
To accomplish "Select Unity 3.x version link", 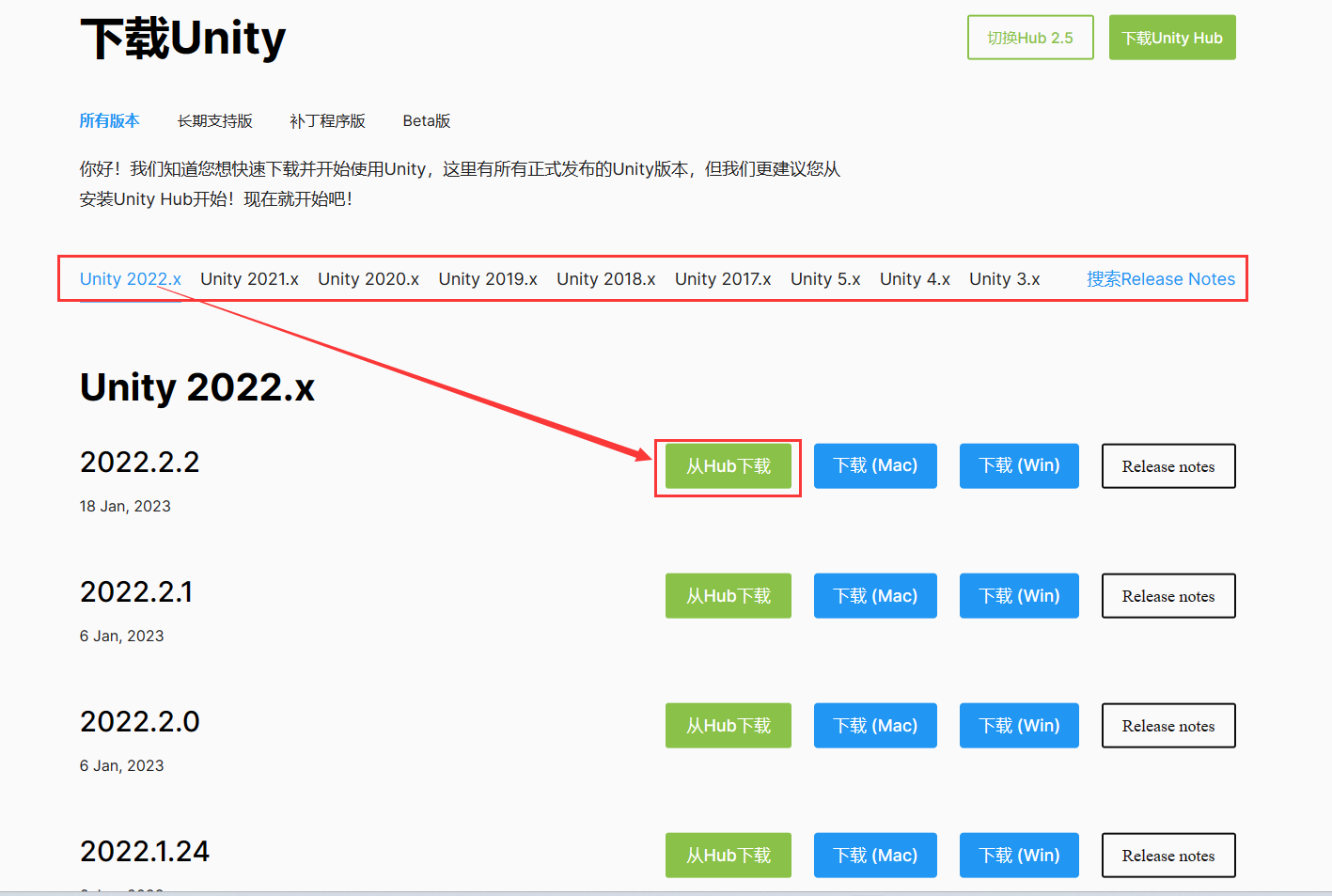I will click(x=1003, y=278).
